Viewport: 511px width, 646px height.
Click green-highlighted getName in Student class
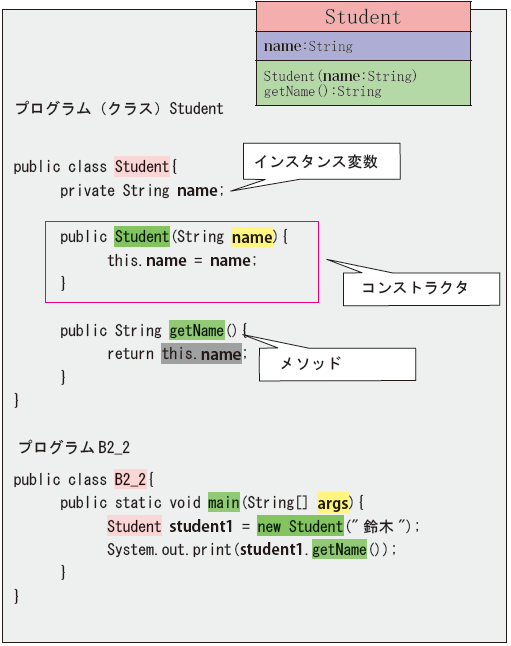click(197, 330)
